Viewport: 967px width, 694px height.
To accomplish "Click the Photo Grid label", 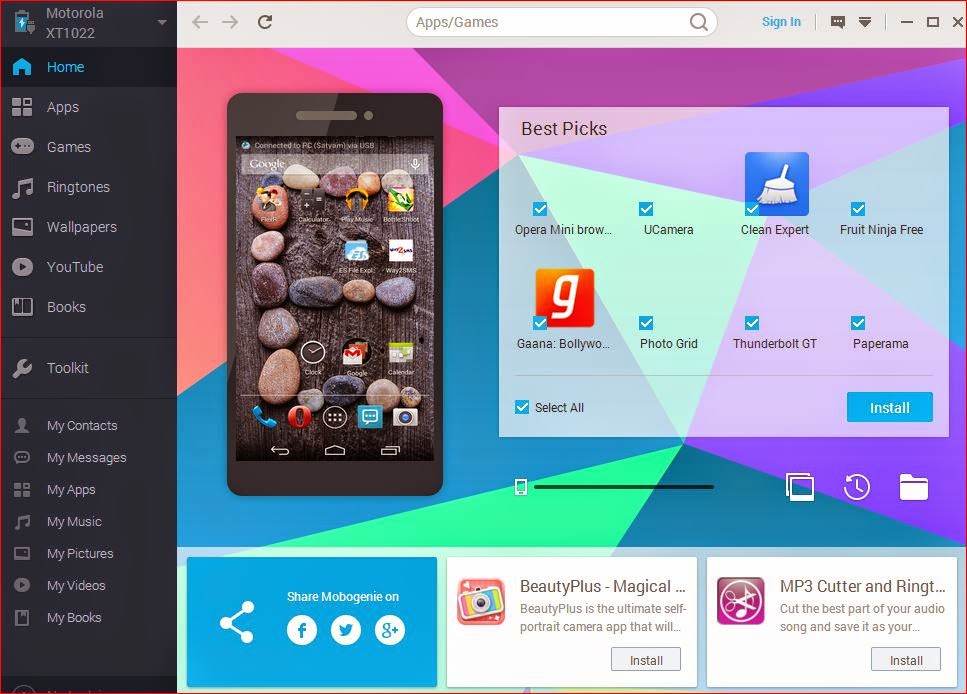I will pos(669,344).
